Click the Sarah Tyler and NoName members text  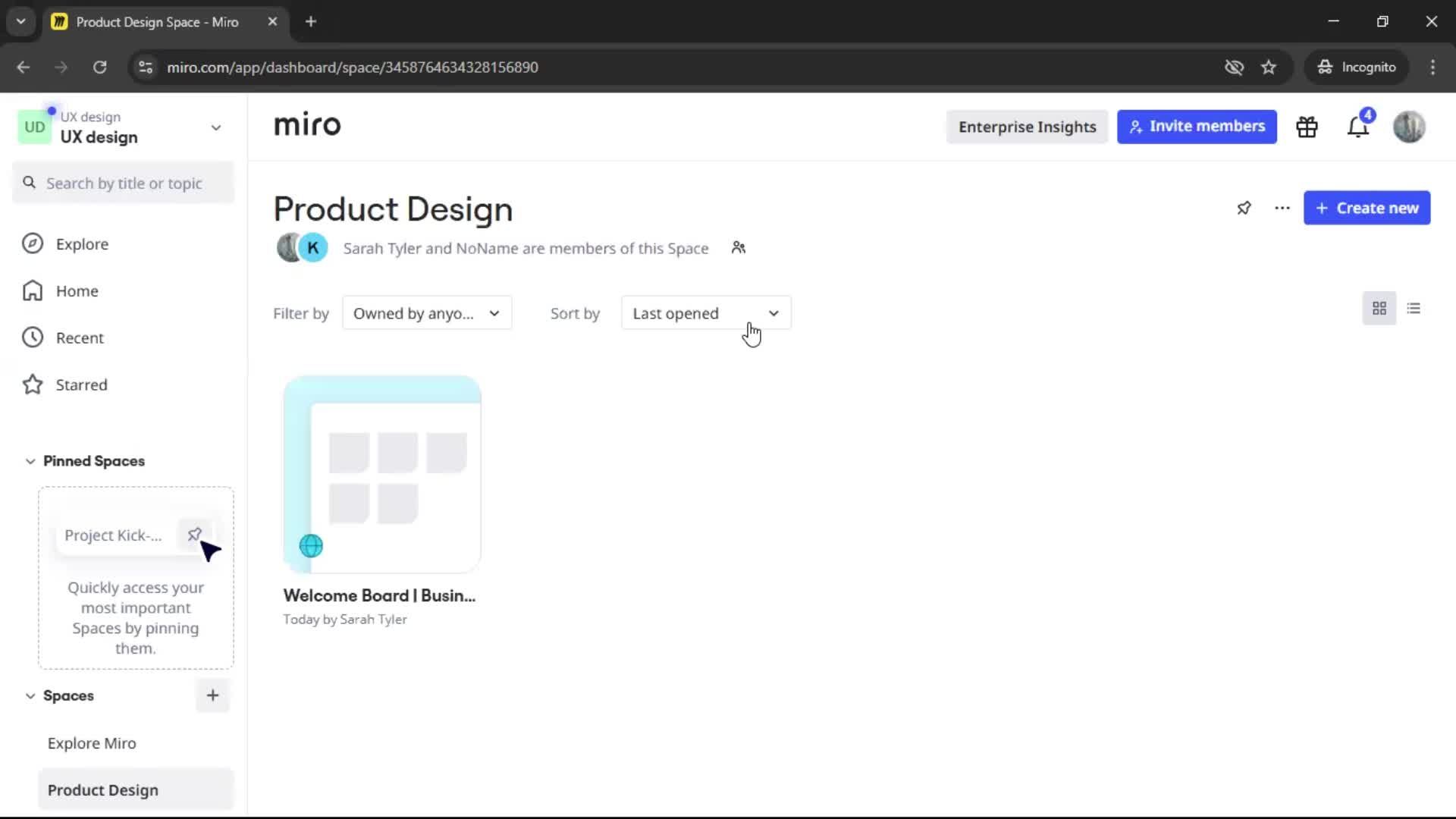(526, 248)
